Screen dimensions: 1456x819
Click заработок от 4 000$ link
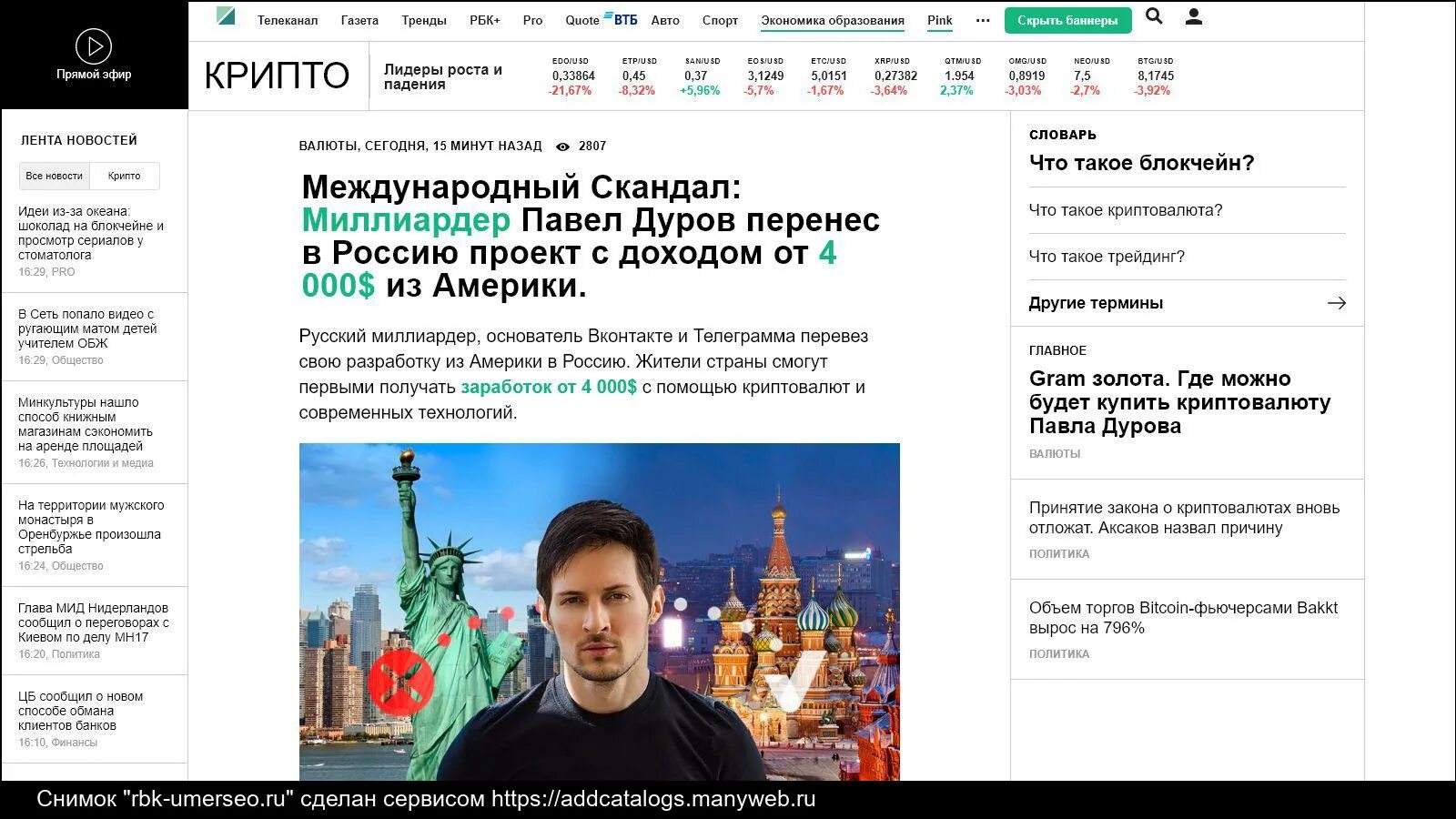tap(549, 387)
